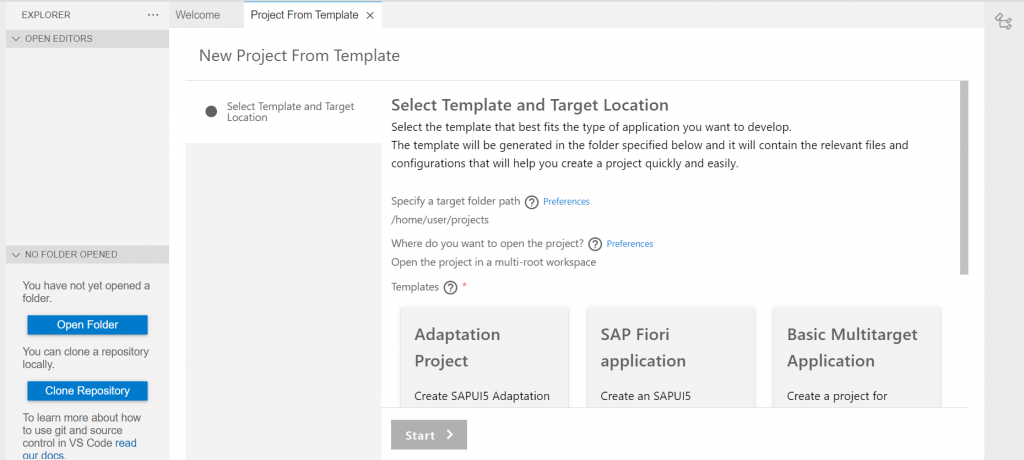Select the Adaptation Project template card
The height and width of the screenshot is (460, 1024).
point(484,357)
